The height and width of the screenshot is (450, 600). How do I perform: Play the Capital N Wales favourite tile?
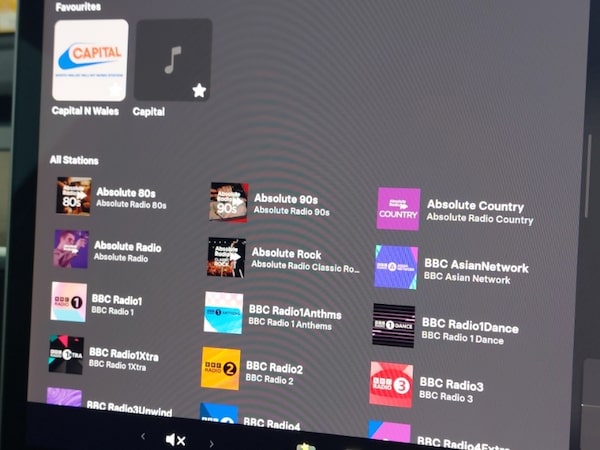click(x=89, y=58)
